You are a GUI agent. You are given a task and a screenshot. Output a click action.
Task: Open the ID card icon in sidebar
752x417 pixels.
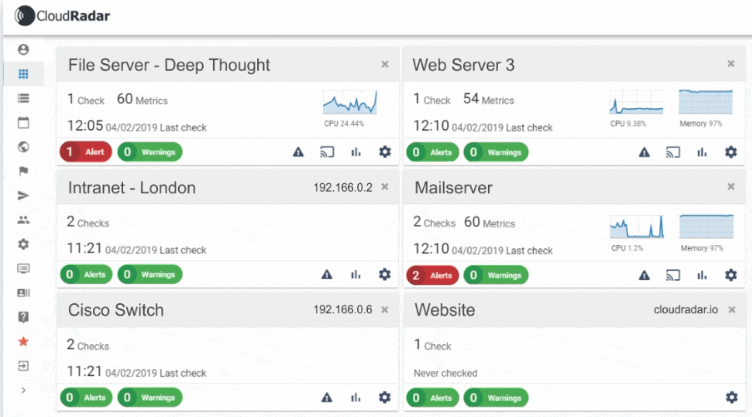23,293
